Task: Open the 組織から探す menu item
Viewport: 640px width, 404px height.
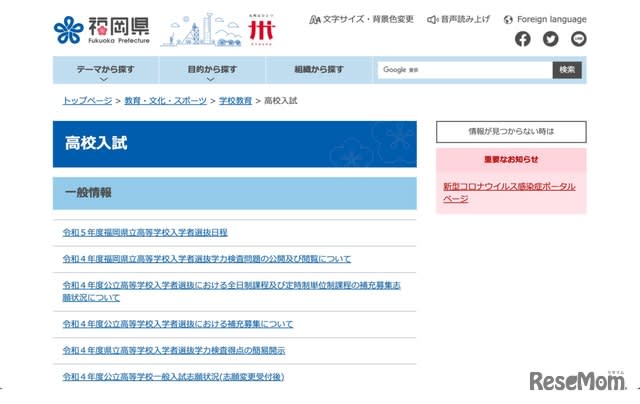Action: coord(319,70)
